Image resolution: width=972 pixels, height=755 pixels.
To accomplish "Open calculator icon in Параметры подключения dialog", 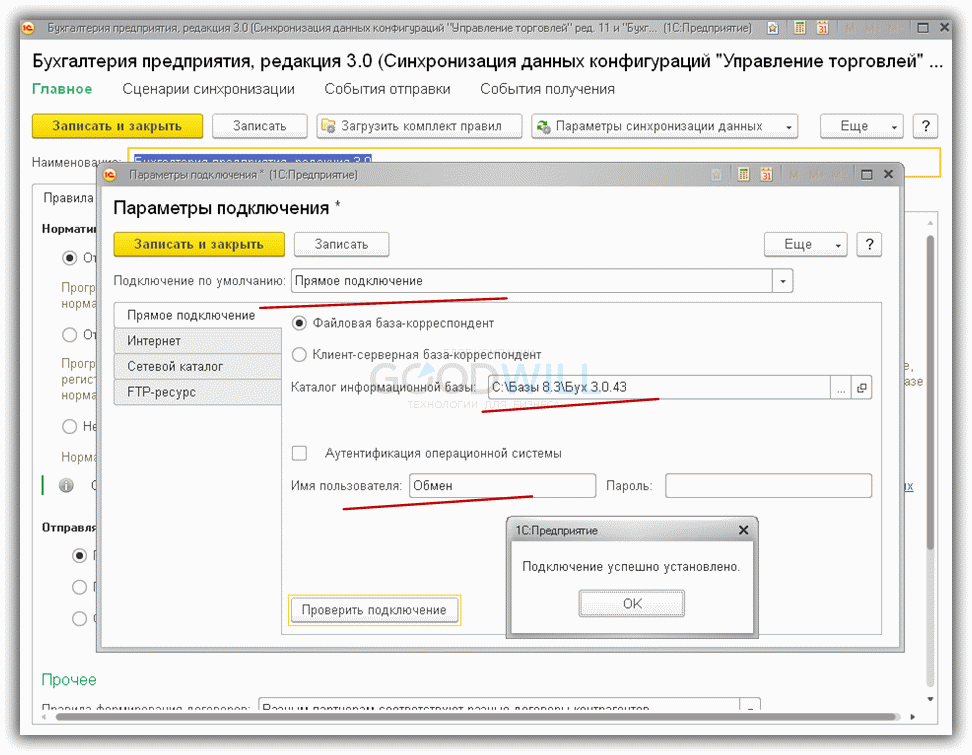I will pos(743,175).
